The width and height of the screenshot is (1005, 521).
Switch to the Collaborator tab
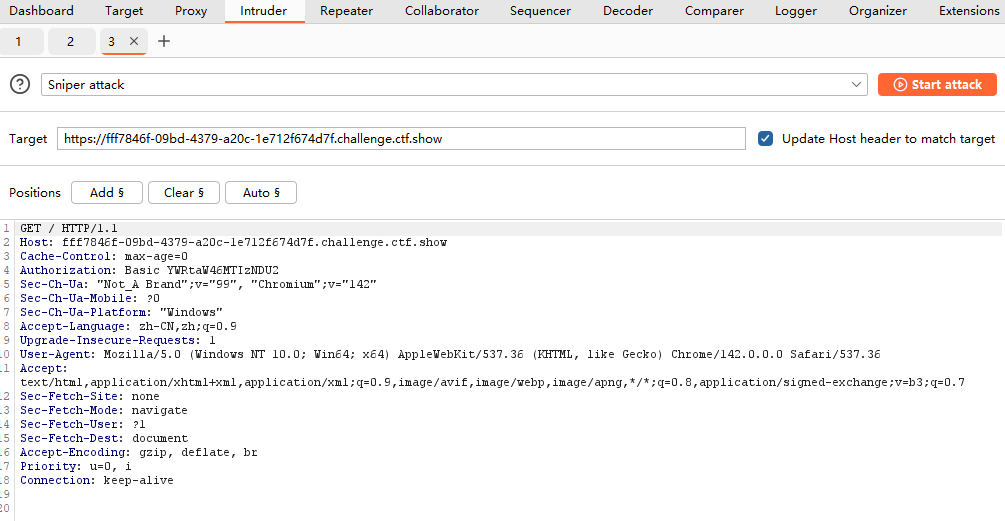tap(441, 11)
